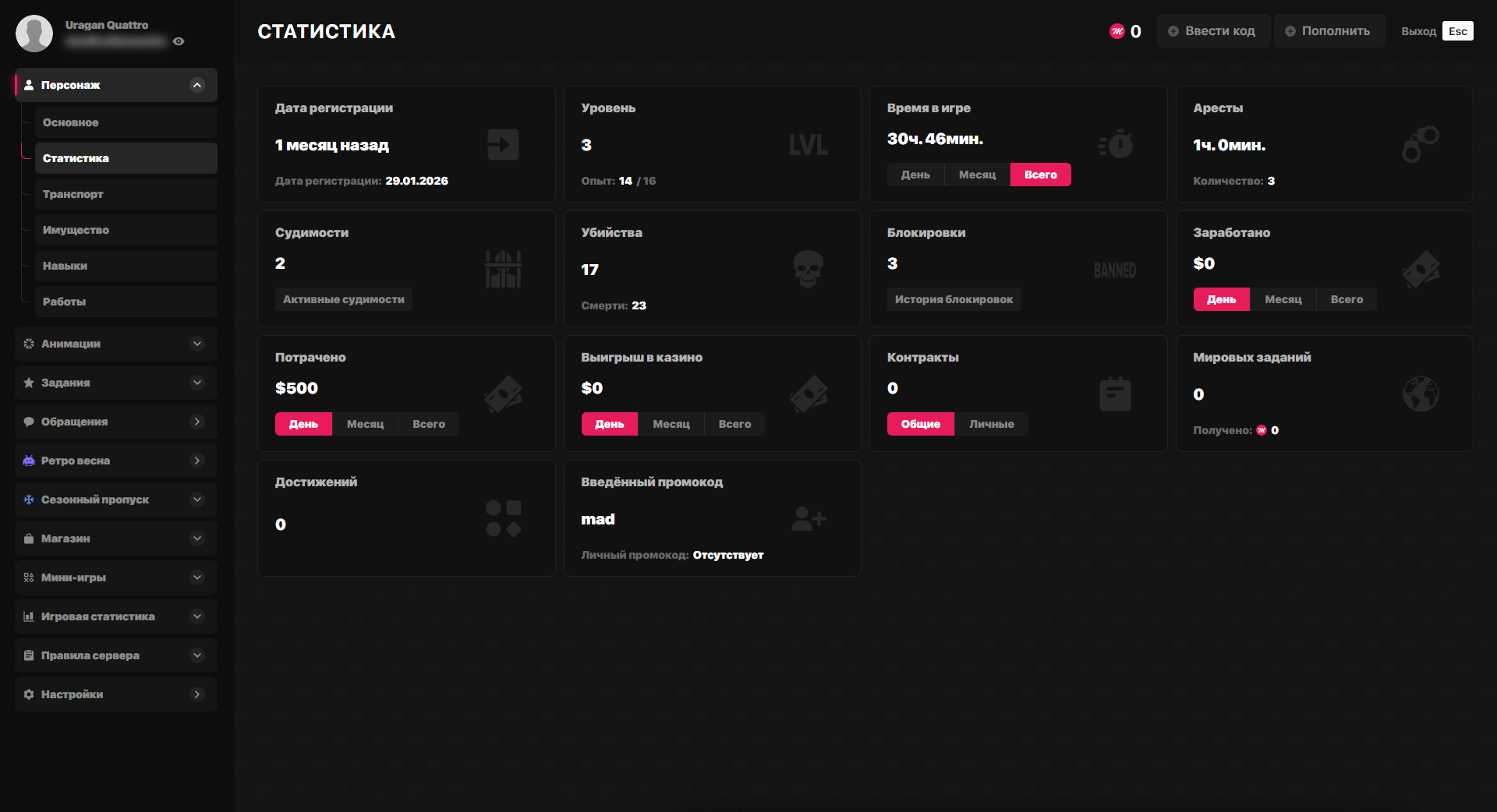
Task: Open История блокировок
Action: [x=954, y=299]
